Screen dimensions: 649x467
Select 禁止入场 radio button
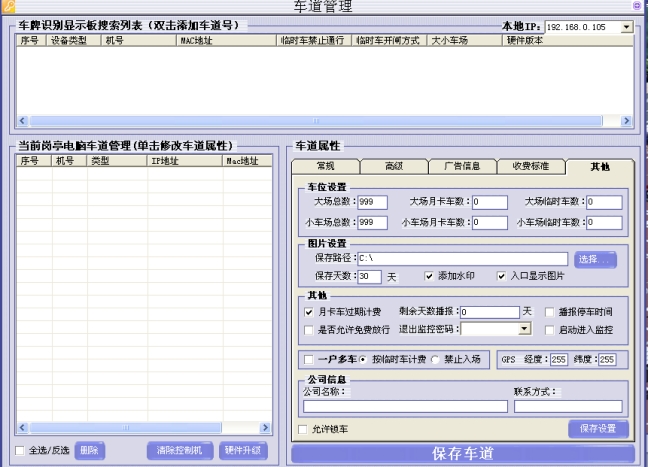pos(435,360)
